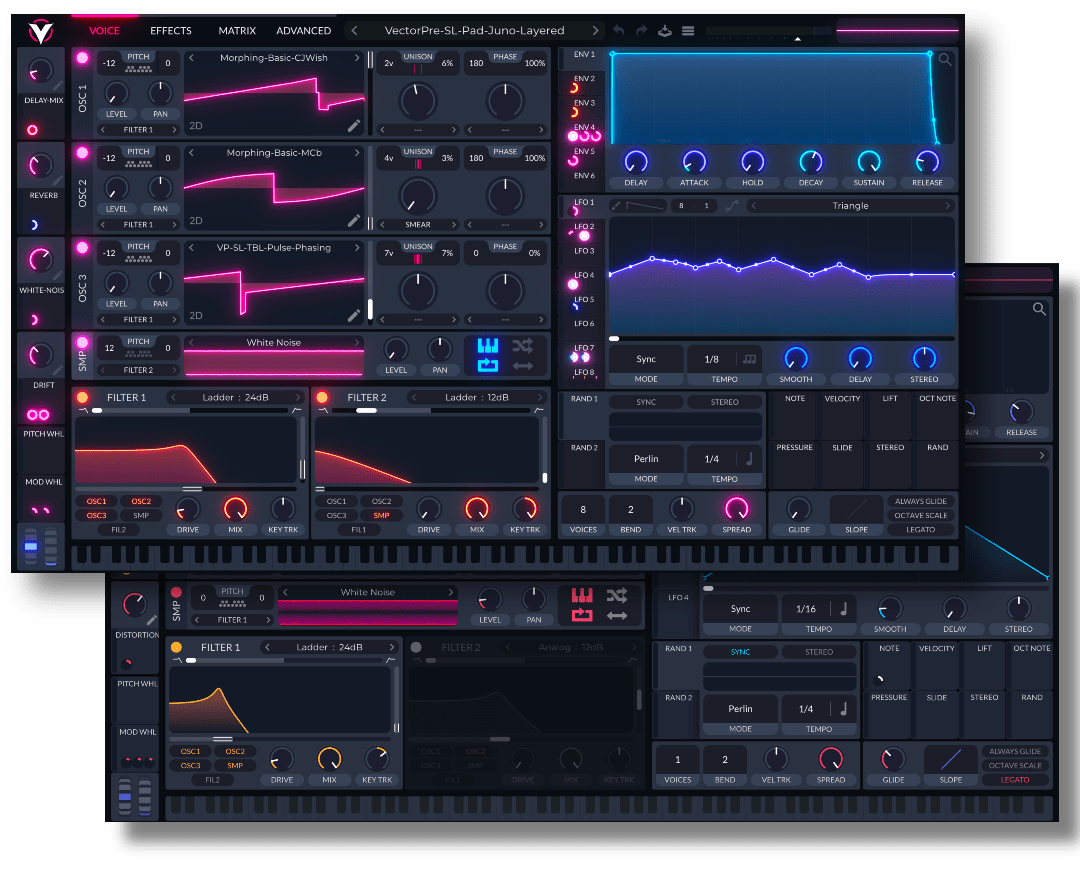
Task: Click the voices count field showing 8
Action: (583, 509)
